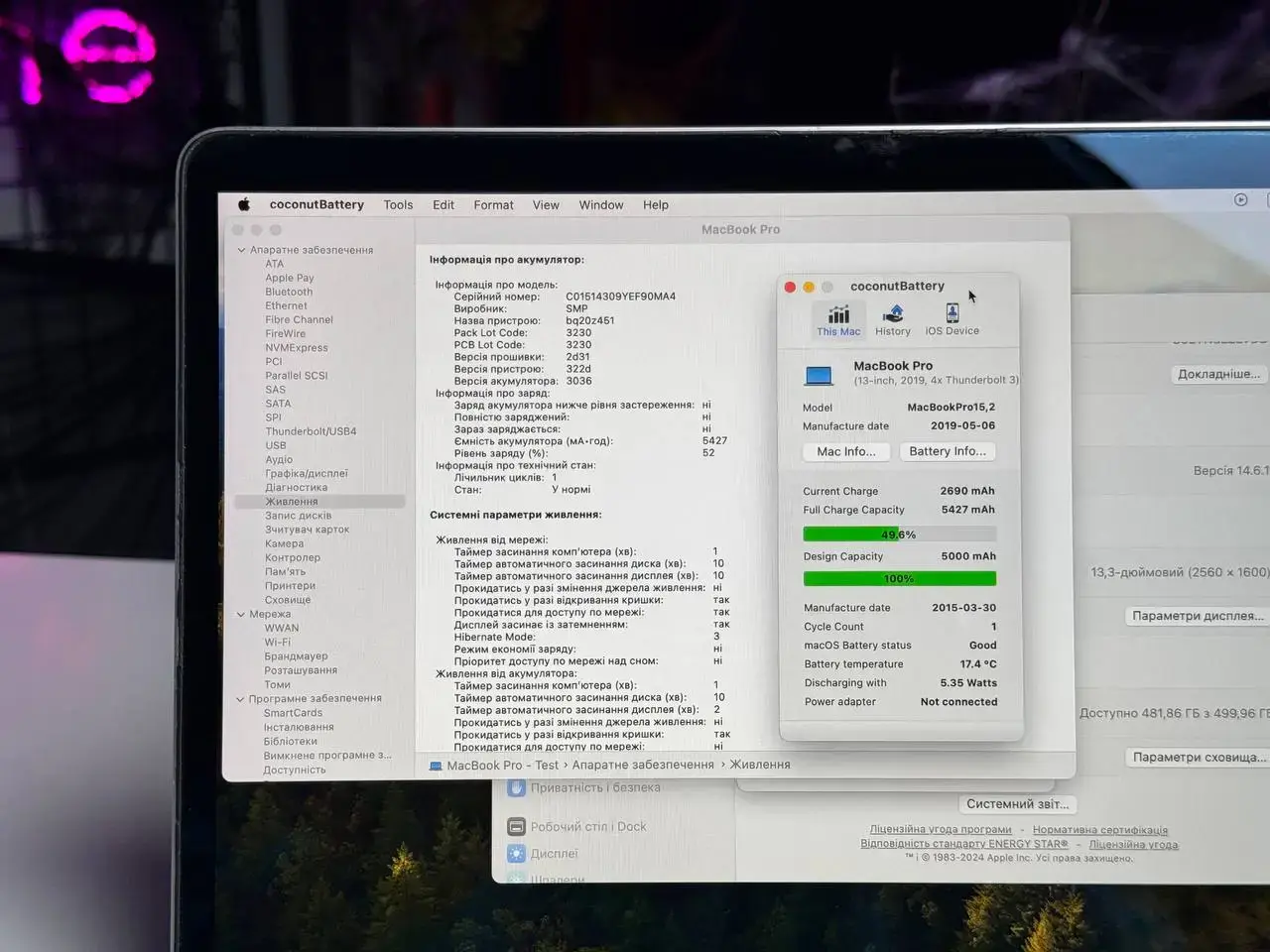Click the Battery Info... button
The height and width of the screenshot is (952, 1270).
pyautogui.click(x=948, y=451)
